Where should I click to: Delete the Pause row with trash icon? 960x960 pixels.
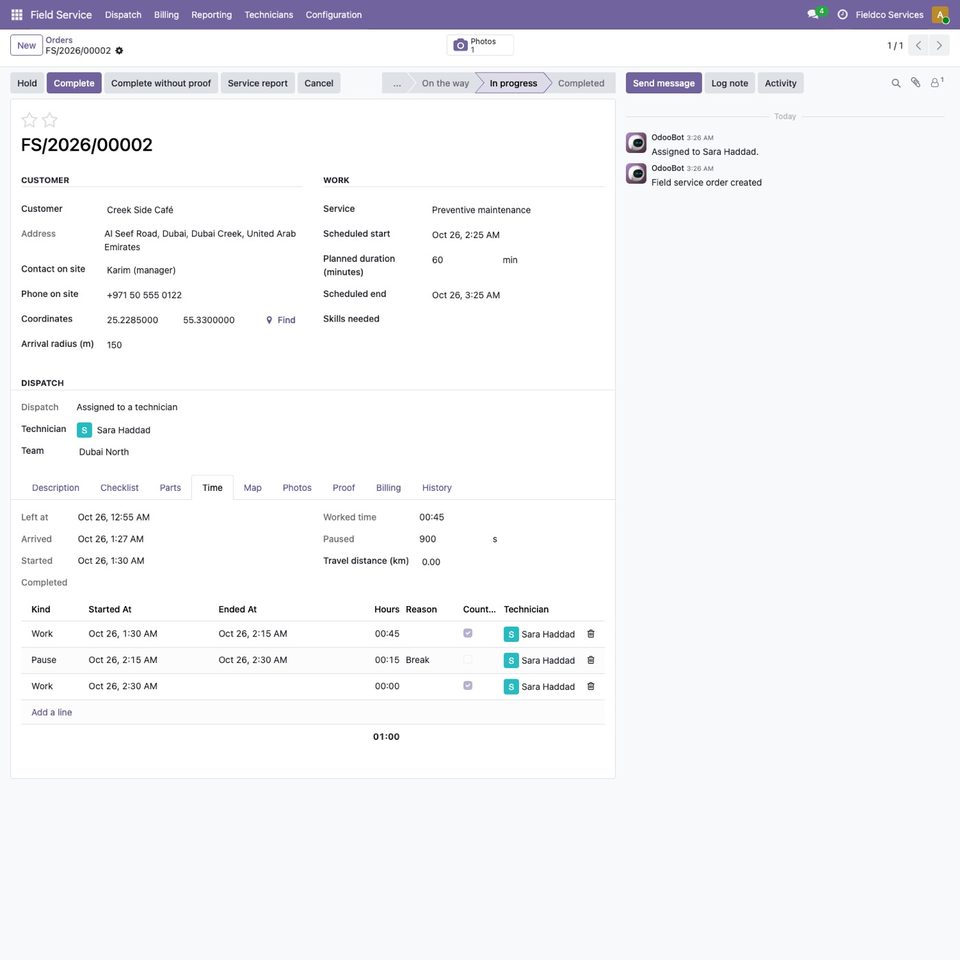point(591,660)
